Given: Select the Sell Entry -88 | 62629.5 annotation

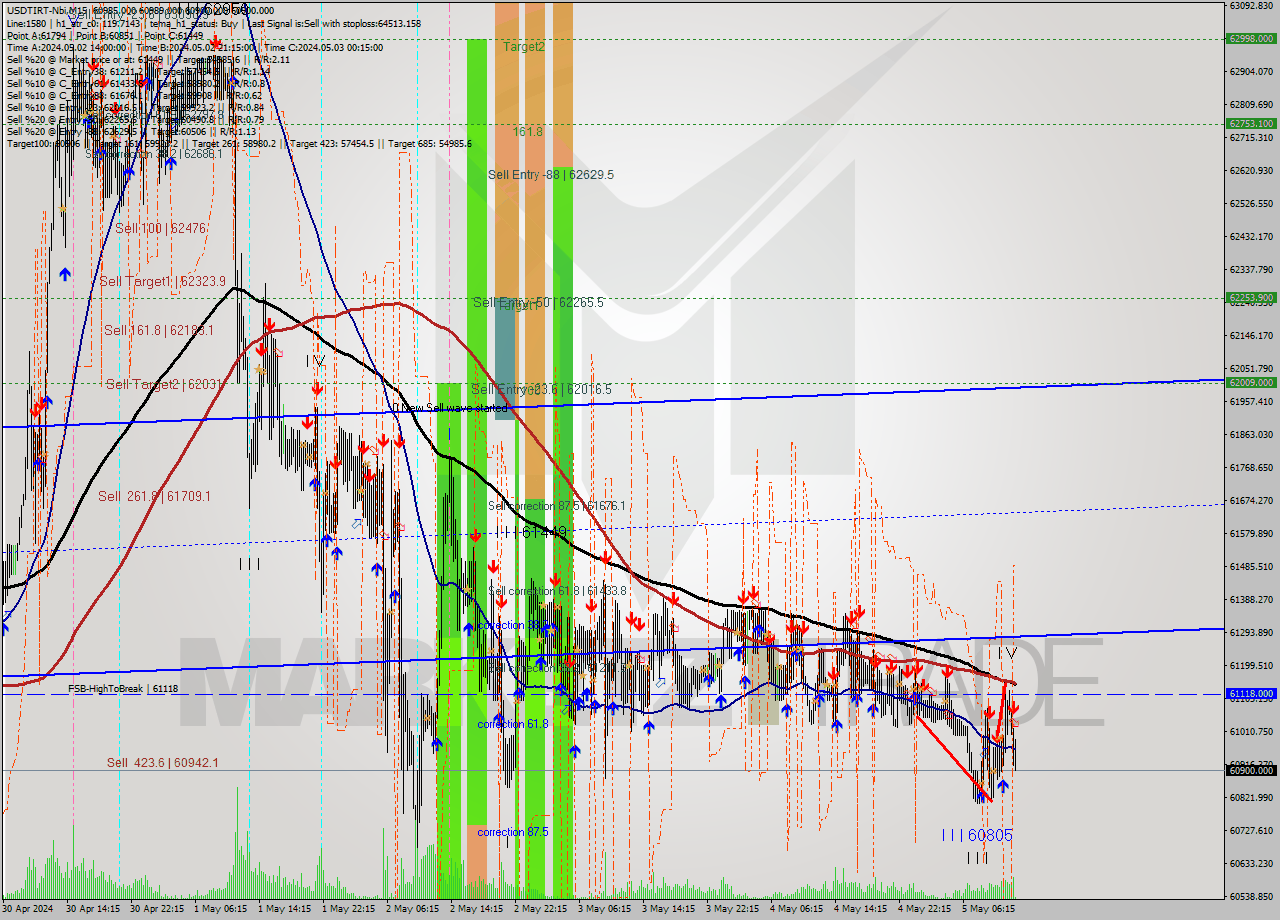Looking at the screenshot, I should 551,174.
